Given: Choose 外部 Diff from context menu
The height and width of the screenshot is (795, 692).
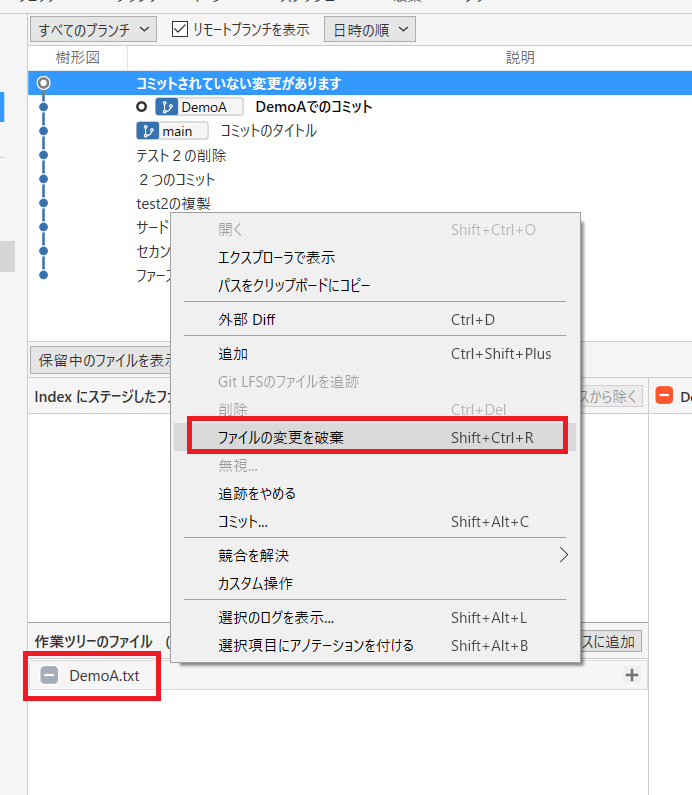Looking at the screenshot, I should coord(245,320).
